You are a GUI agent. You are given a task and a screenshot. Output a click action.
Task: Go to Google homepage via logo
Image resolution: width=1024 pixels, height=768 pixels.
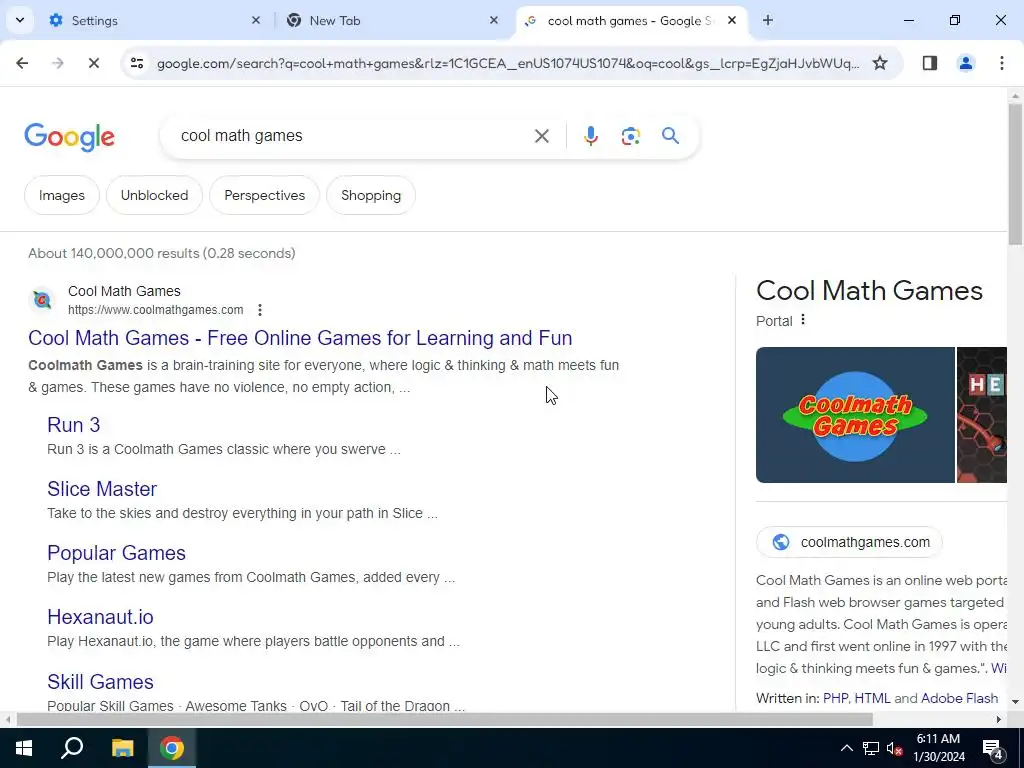point(69,137)
